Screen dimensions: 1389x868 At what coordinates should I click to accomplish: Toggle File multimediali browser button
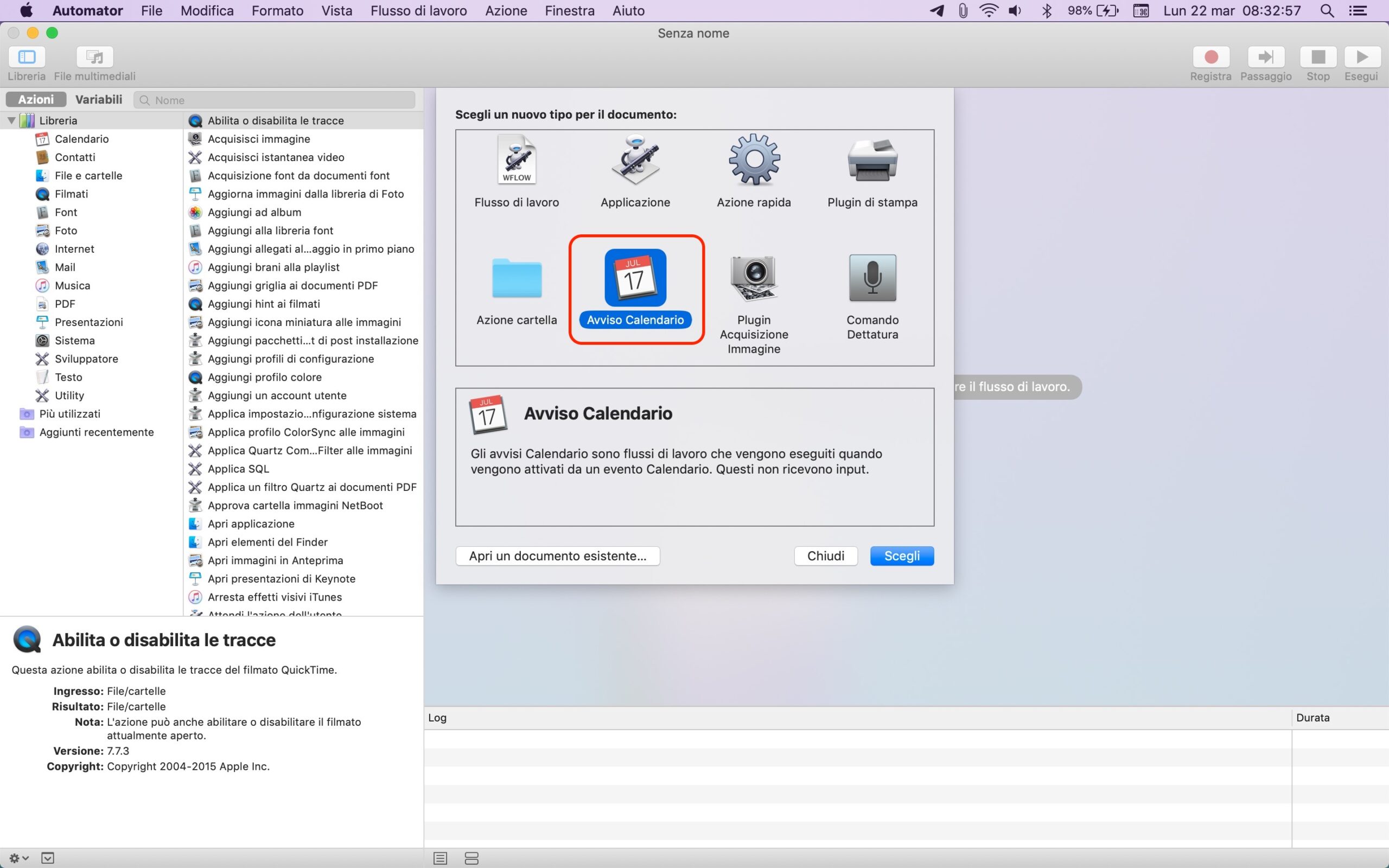(x=95, y=58)
